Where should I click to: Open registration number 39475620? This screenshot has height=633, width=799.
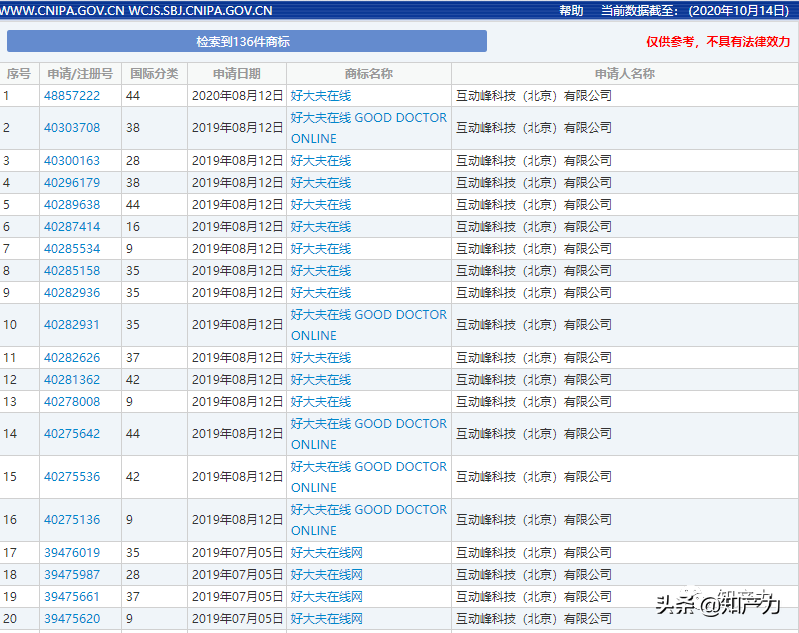(72, 619)
